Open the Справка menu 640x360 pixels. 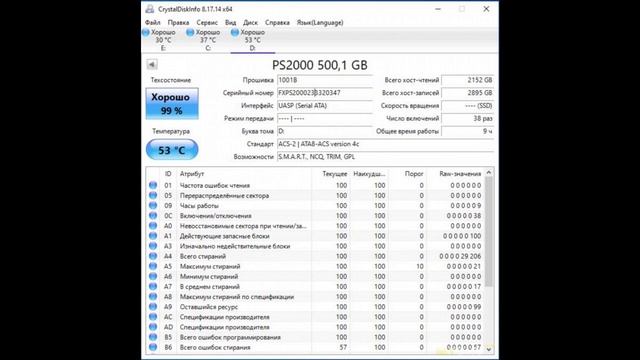tap(277, 22)
